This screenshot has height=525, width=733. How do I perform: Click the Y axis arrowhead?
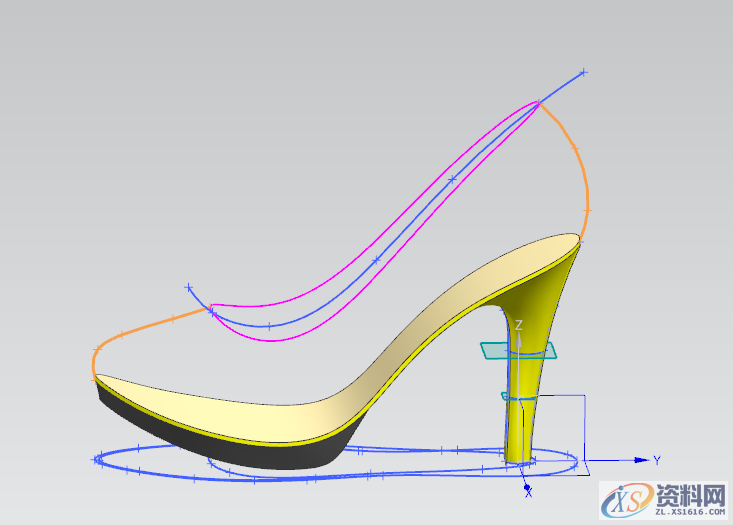pos(643,460)
